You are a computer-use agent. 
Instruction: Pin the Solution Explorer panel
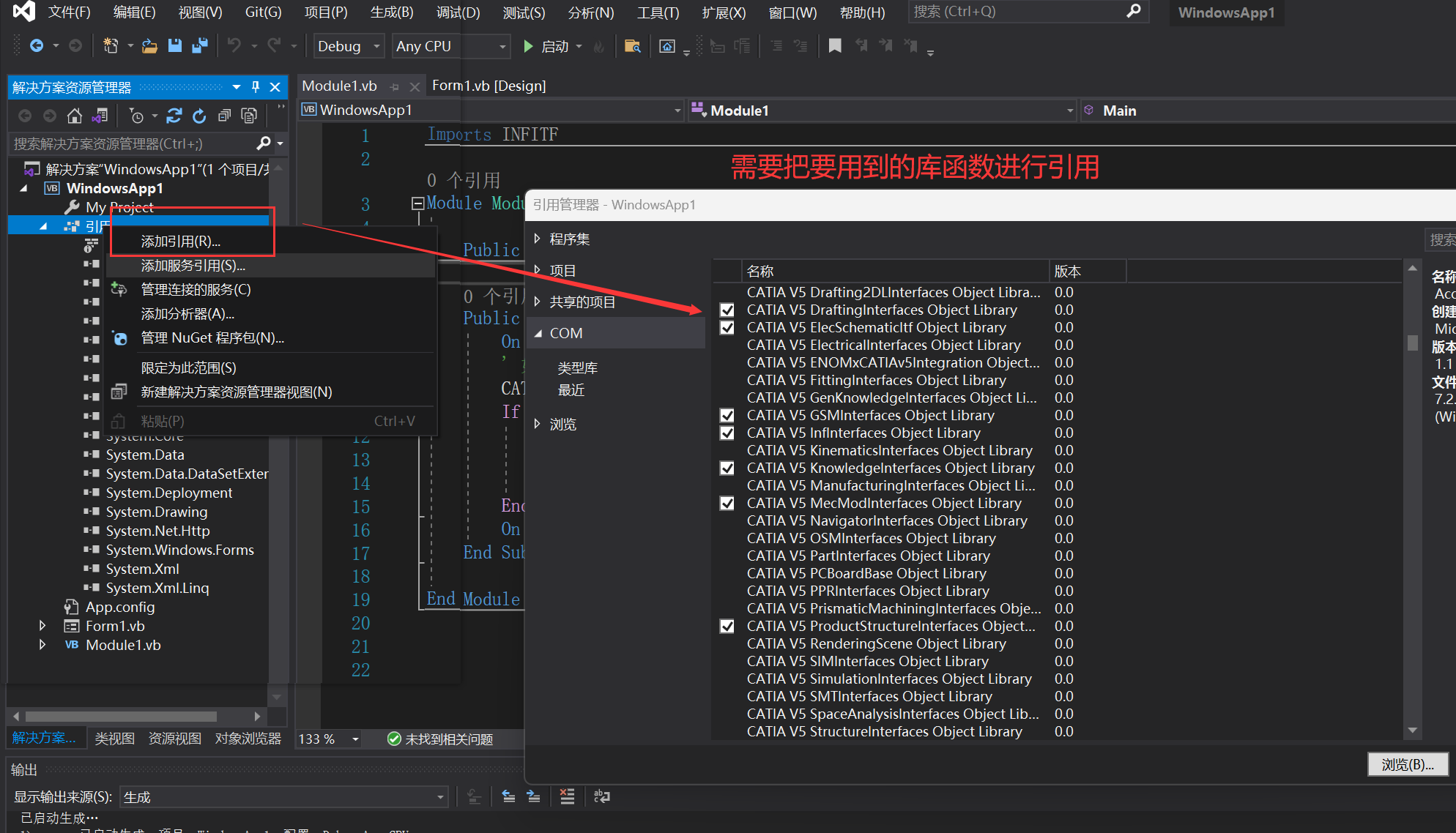pyautogui.click(x=256, y=87)
